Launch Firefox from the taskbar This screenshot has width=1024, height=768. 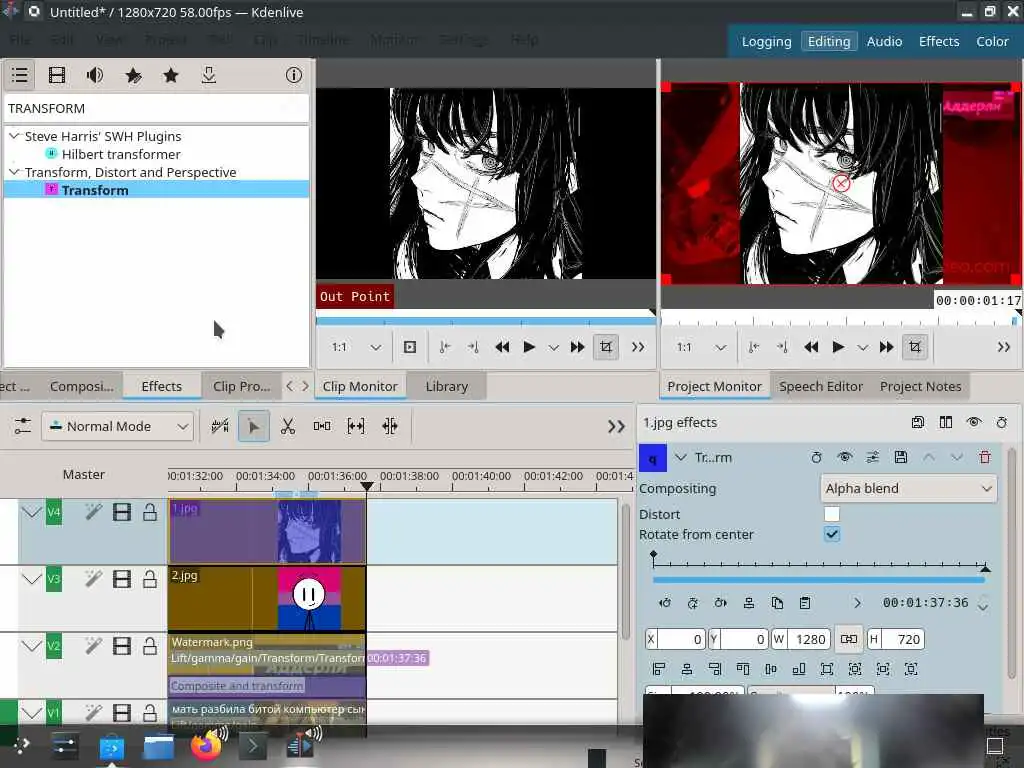(206, 746)
